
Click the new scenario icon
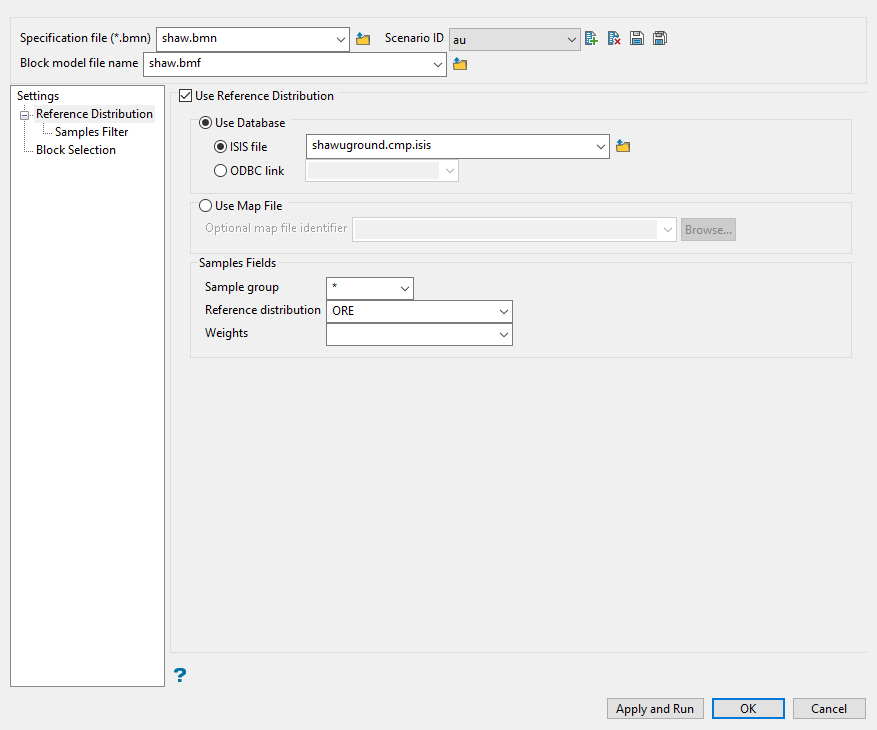[x=592, y=39]
